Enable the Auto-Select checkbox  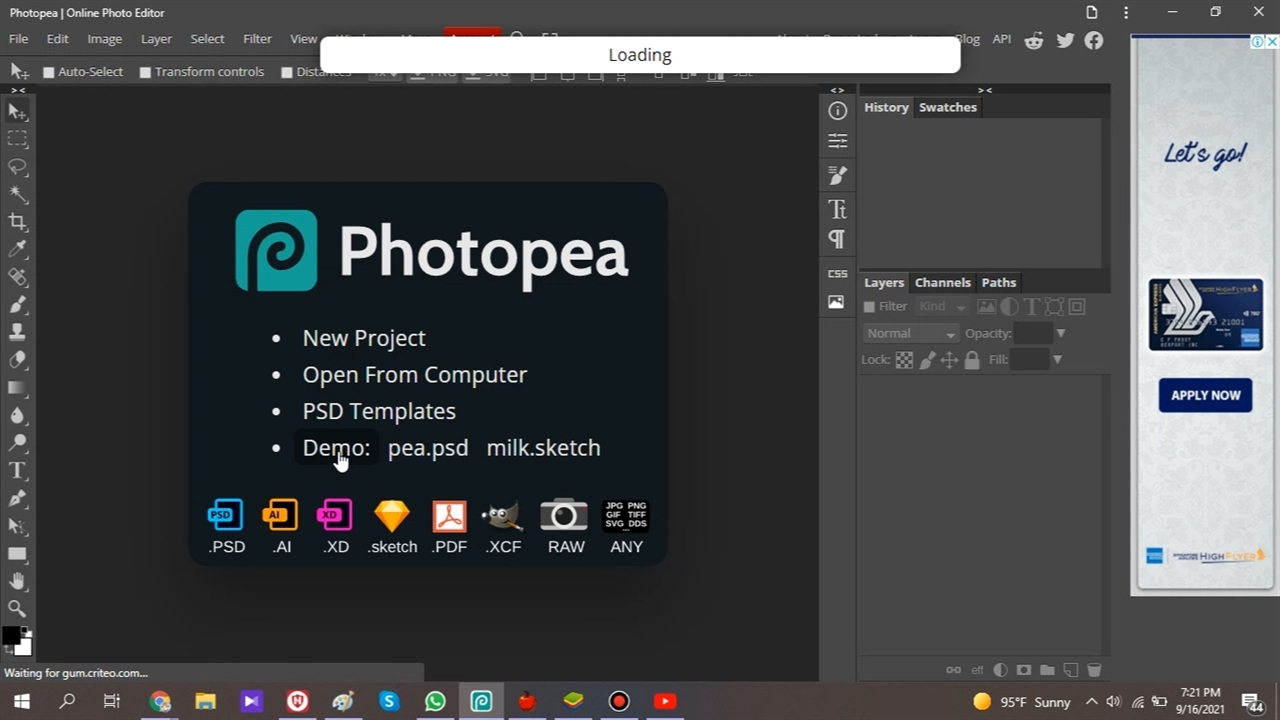click(x=48, y=72)
